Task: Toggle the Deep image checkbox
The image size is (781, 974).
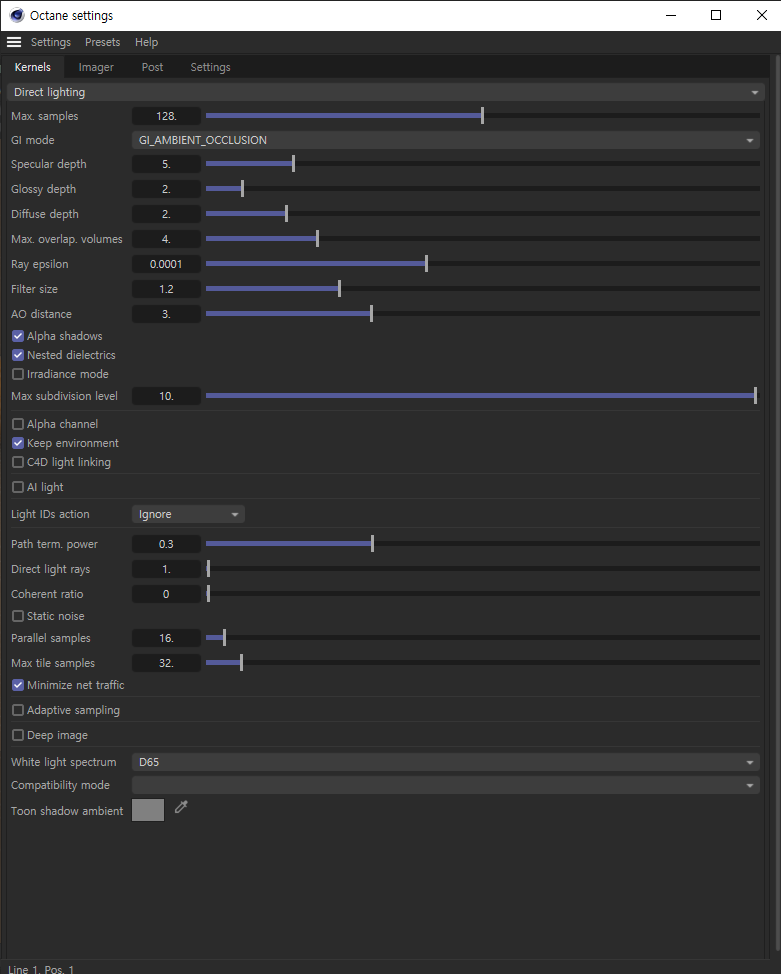Action: pos(18,735)
